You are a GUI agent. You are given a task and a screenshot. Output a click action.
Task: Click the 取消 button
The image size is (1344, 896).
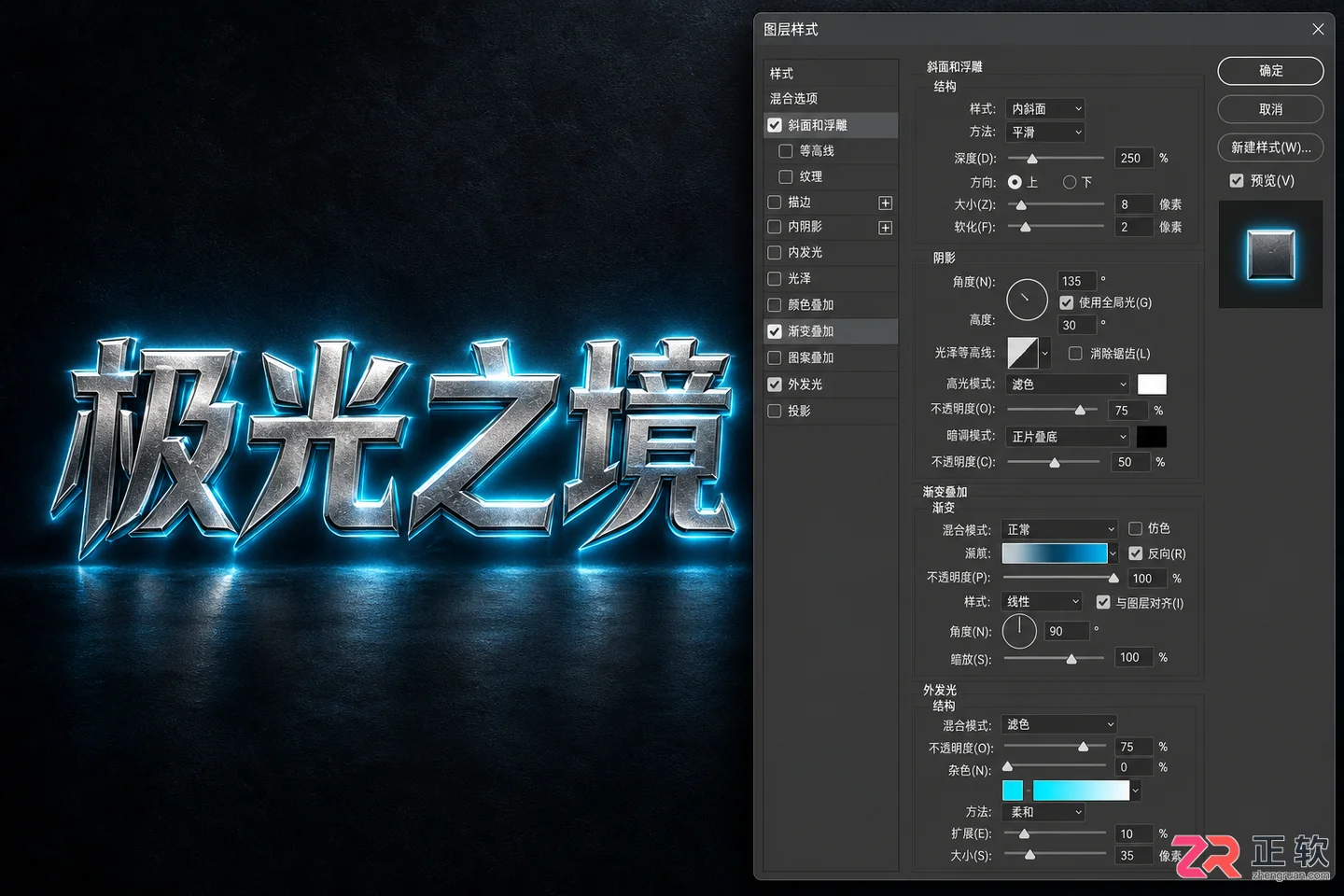(x=1270, y=109)
